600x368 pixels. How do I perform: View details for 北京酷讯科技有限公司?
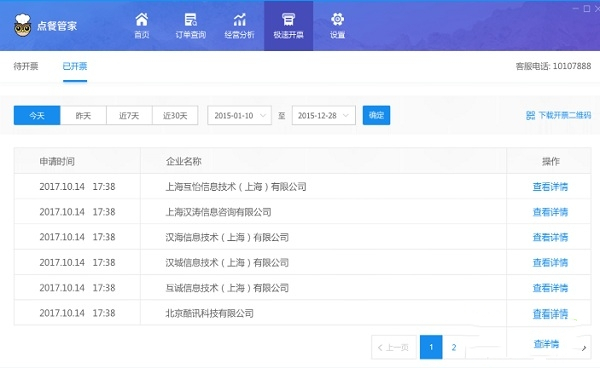550,314
